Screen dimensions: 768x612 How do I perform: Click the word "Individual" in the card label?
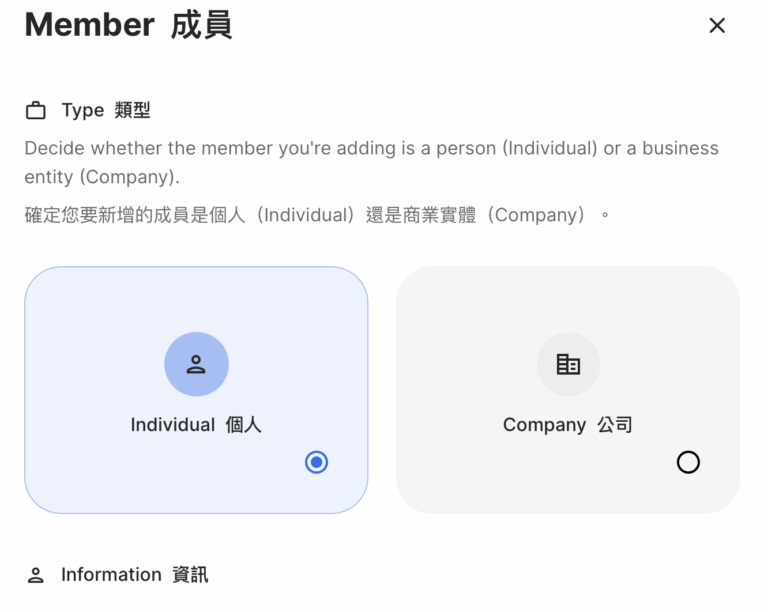[x=173, y=425]
